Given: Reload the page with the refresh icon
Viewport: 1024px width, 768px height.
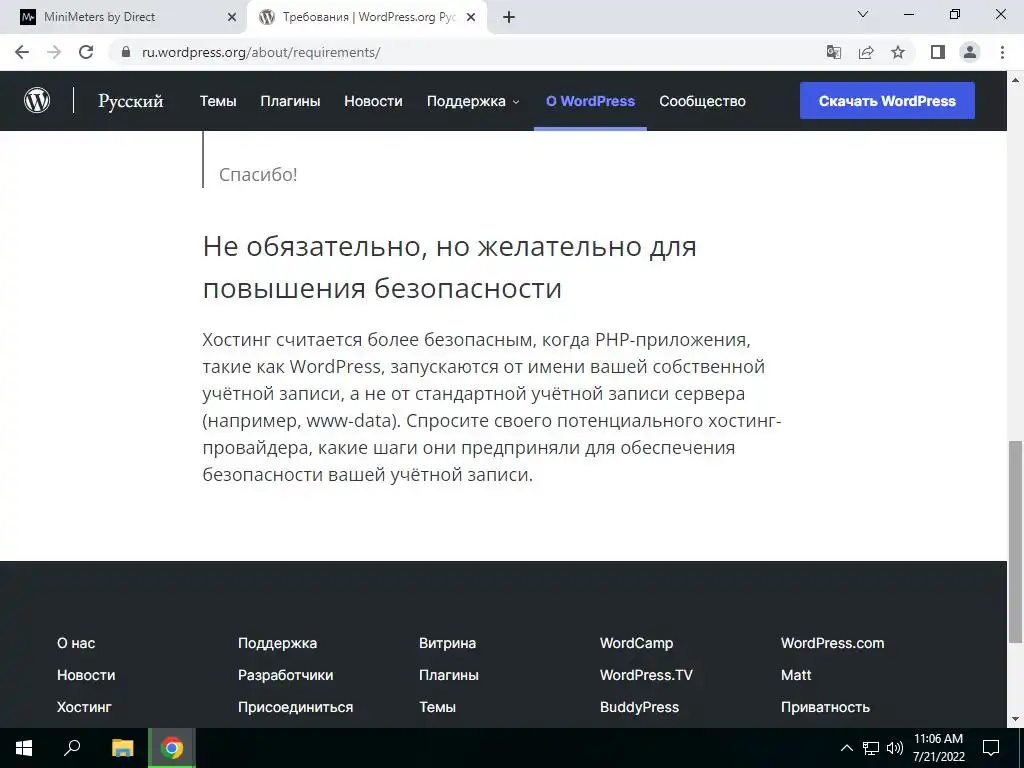Looking at the screenshot, I should click(x=86, y=52).
